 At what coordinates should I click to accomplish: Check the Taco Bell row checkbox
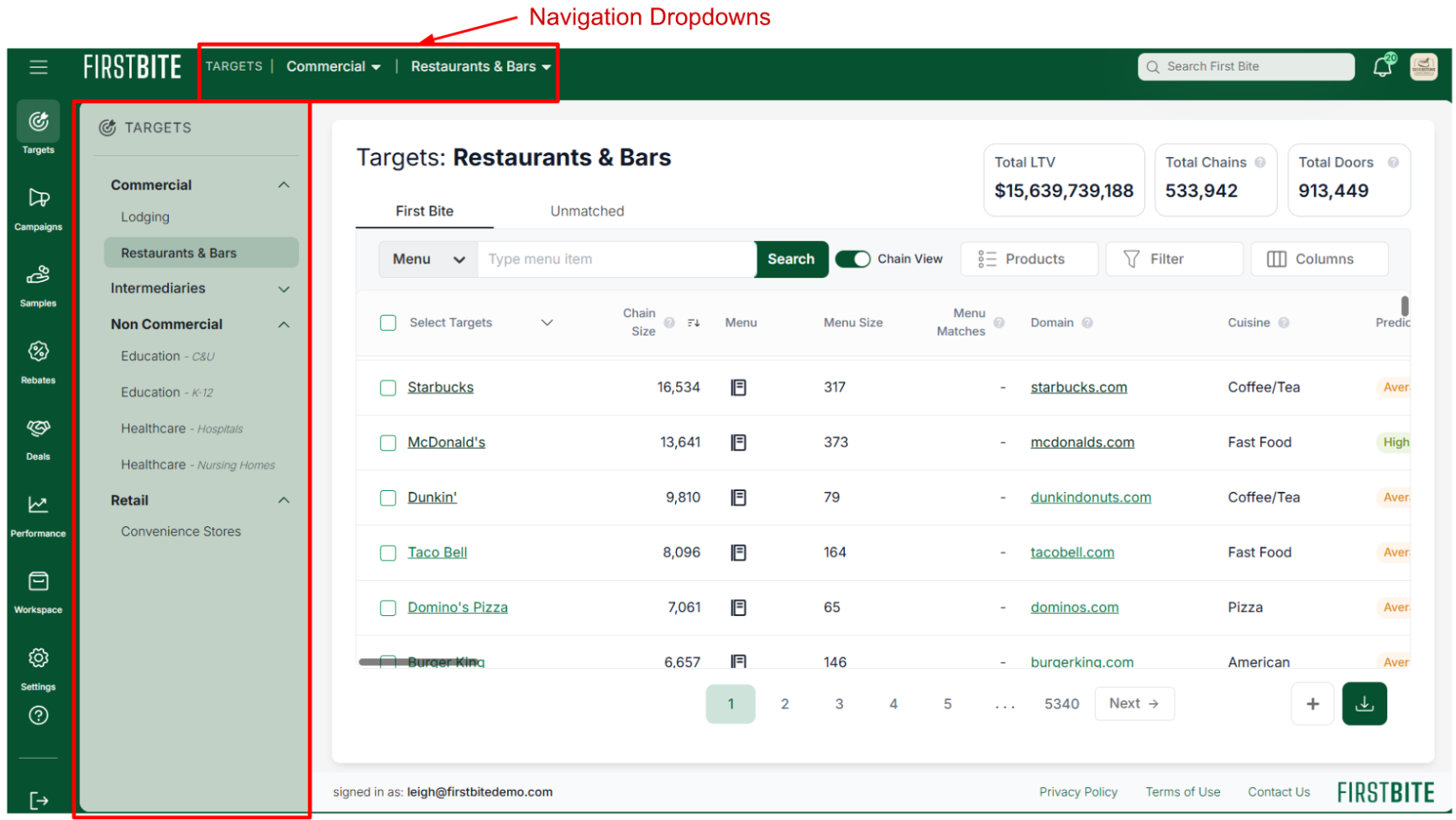(x=388, y=553)
